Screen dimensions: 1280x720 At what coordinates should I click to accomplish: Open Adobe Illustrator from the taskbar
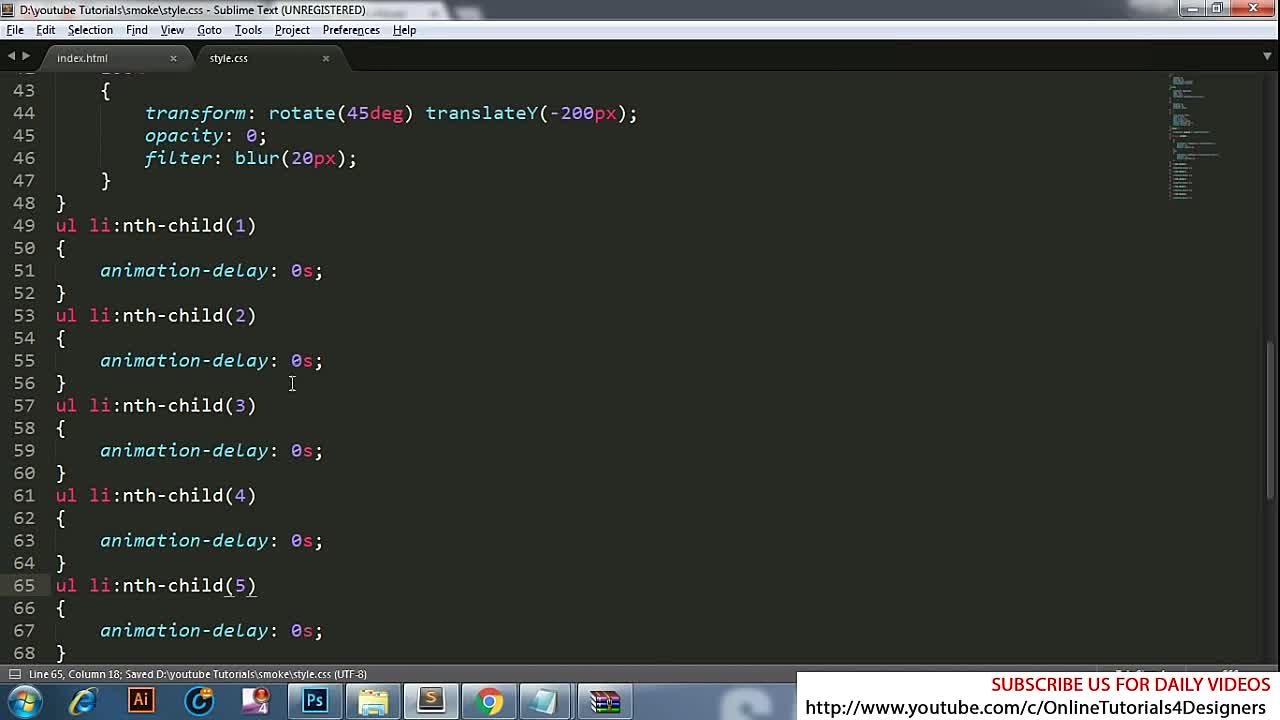tap(141, 701)
